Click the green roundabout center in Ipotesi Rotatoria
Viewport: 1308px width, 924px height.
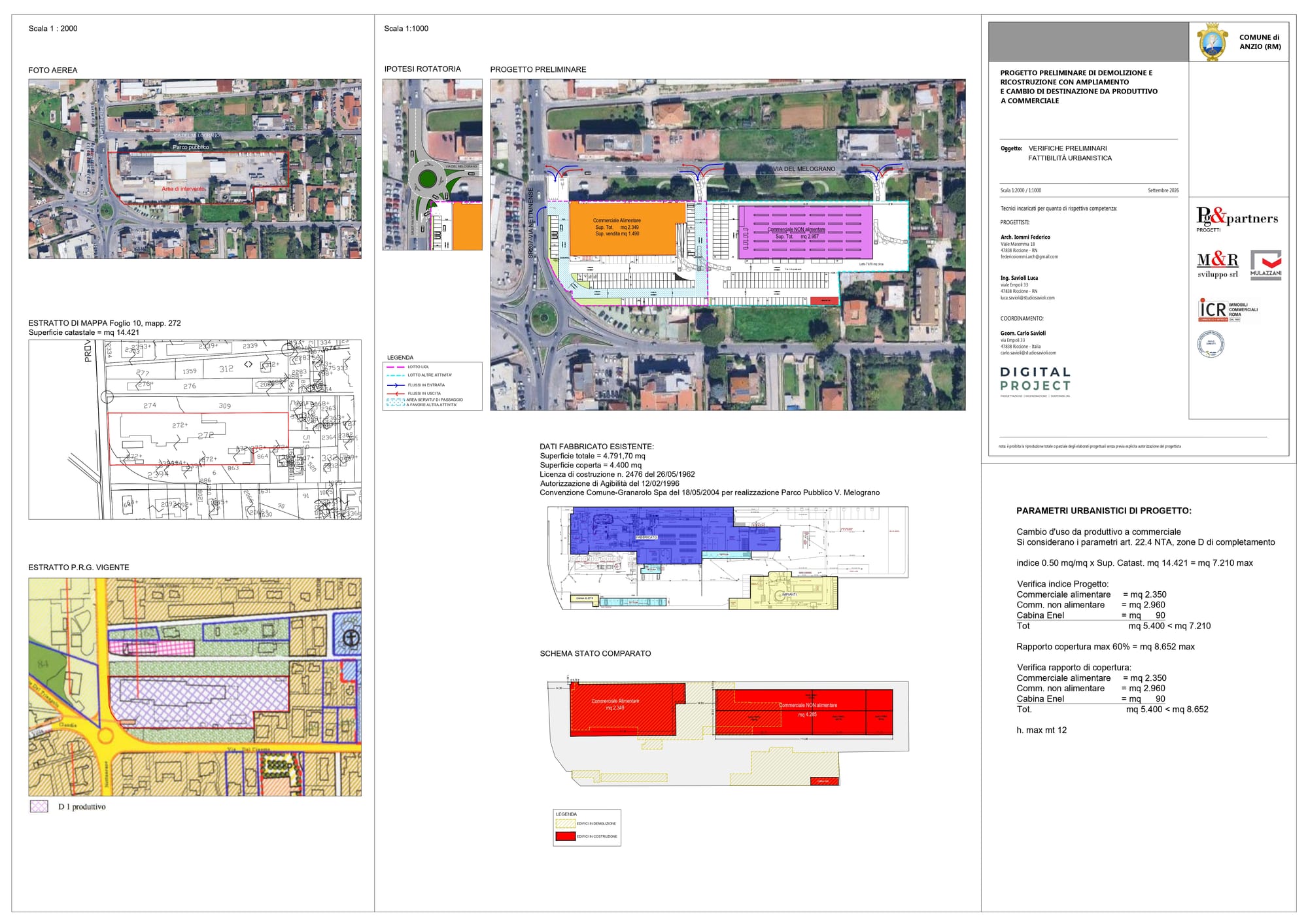coord(427,178)
